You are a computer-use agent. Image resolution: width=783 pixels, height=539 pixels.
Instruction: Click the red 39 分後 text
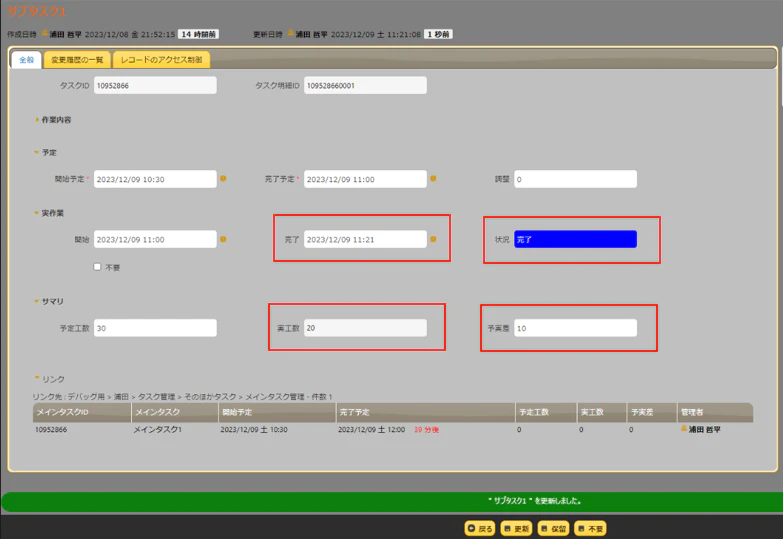(426, 430)
